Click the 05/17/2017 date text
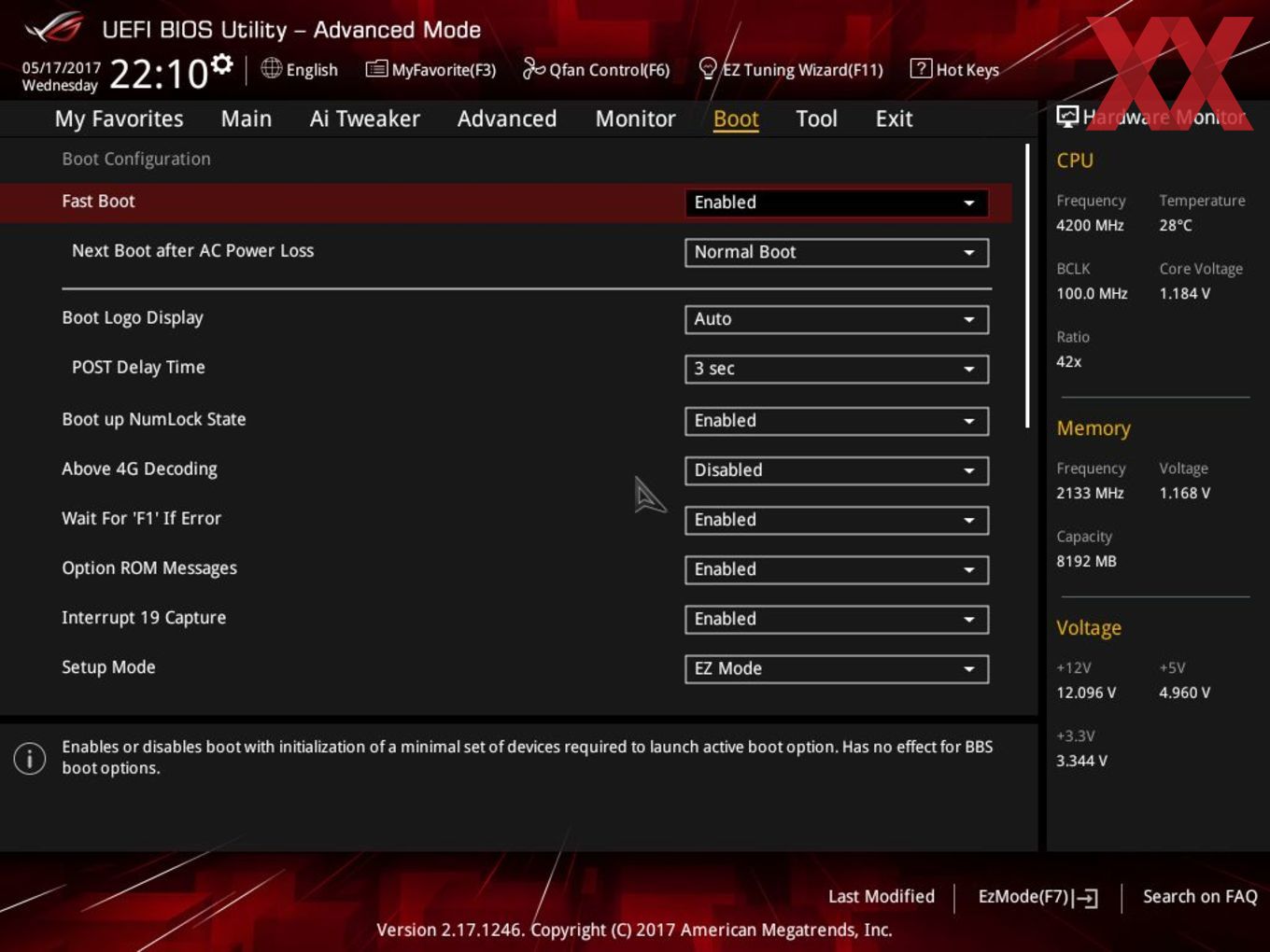Screen dimensions: 1270x952 [62, 68]
